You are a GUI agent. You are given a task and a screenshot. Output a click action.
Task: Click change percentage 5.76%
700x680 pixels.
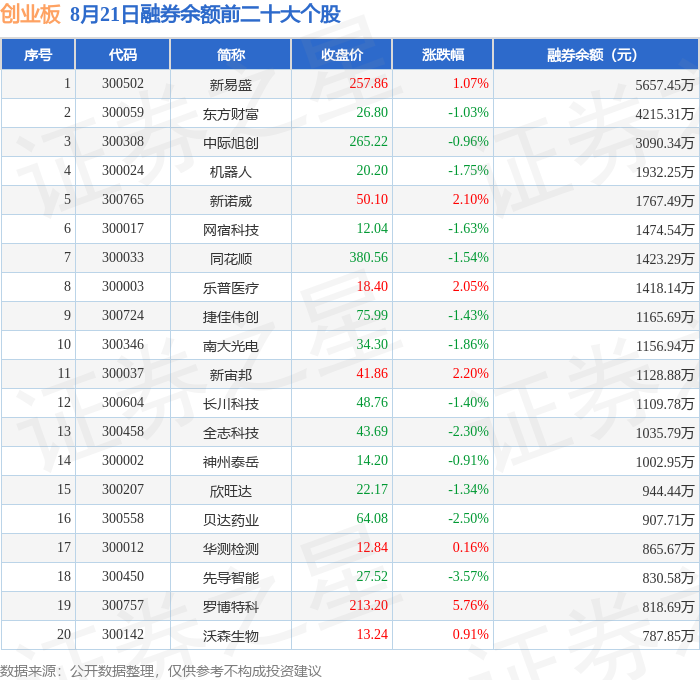coord(471,606)
